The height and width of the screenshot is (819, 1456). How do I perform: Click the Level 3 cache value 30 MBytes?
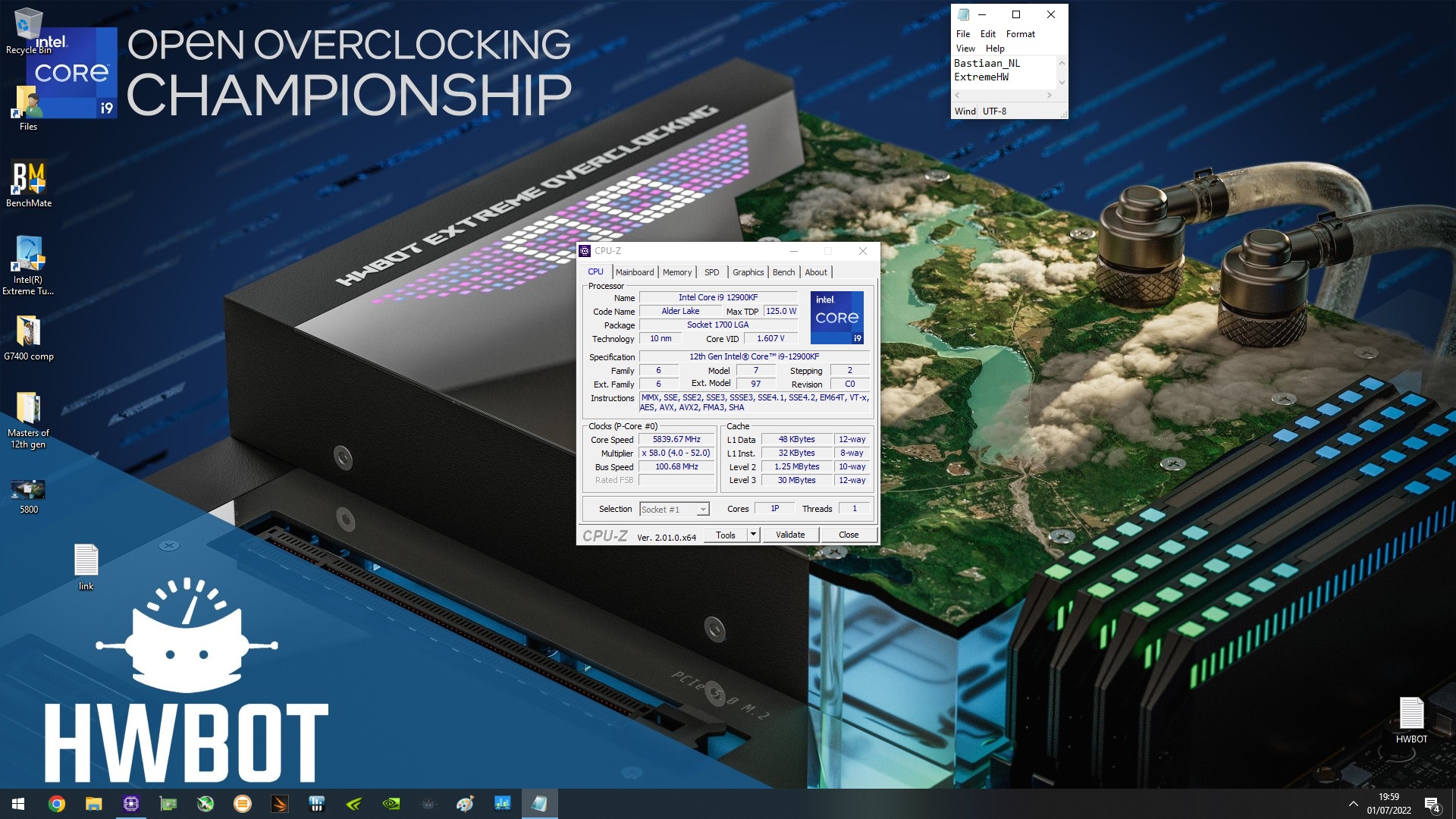[x=796, y=480]
